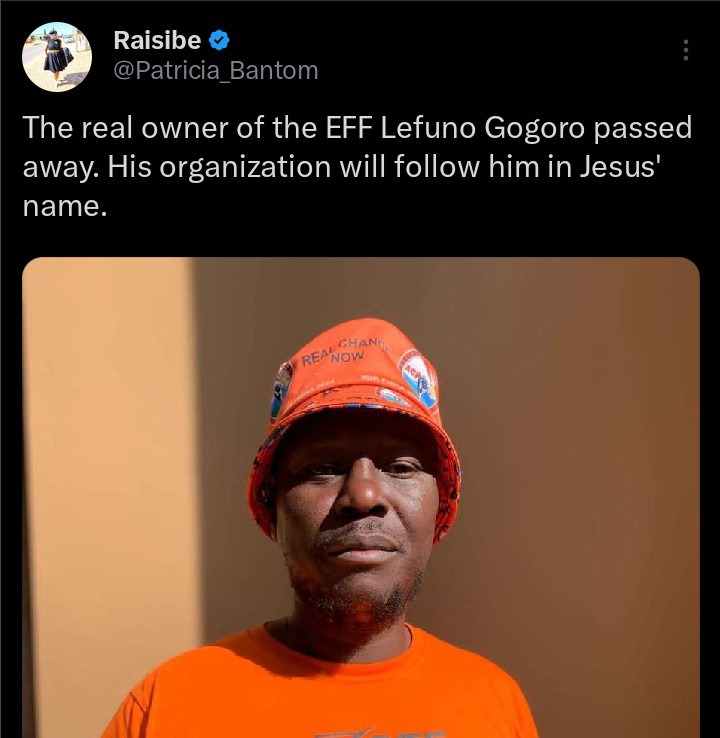Screen dimensions: 720x738
Task: Select the 'REAL CHANGE NOW' print on the hat
Action: pyautogui.click(x=345, y=352)
